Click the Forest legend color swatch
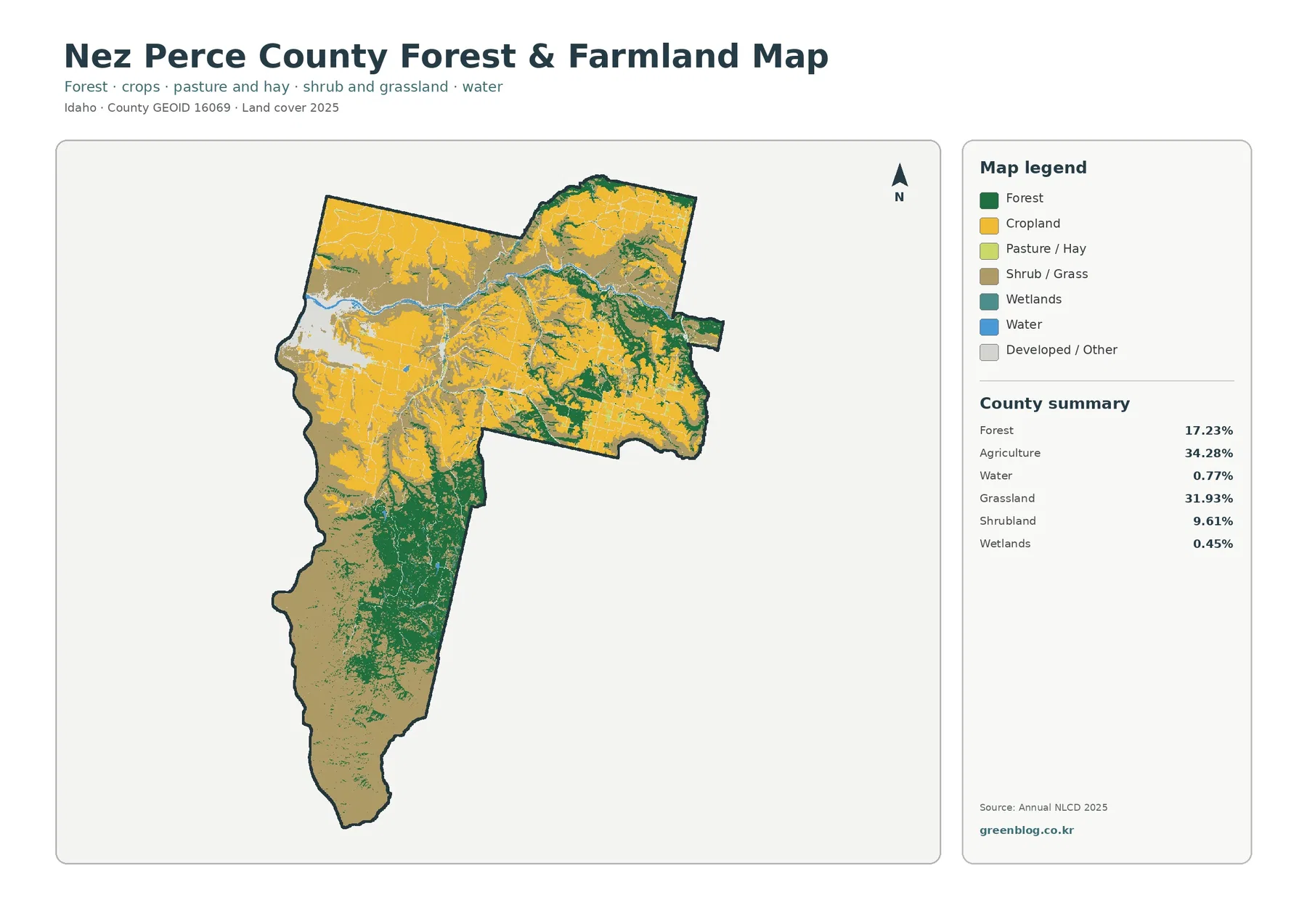This screenshot has height=924, width=1307. (989, 200)
